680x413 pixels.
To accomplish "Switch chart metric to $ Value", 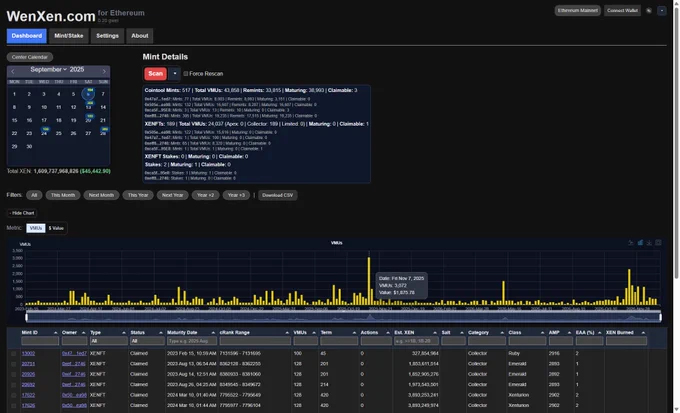I will point(56,228).
